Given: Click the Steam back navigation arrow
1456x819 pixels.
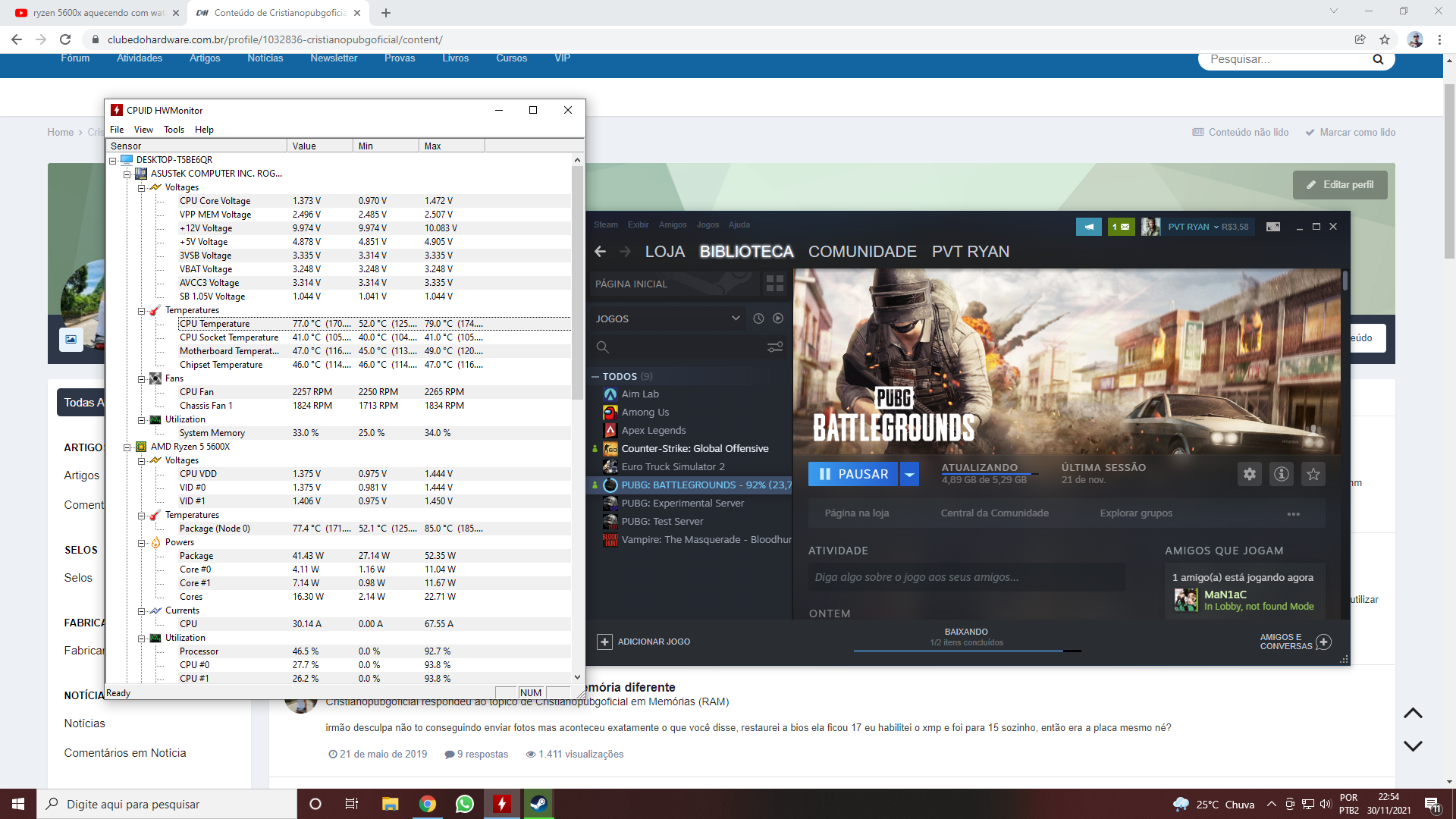Looking at the screenshot, I should click(601, 252).
